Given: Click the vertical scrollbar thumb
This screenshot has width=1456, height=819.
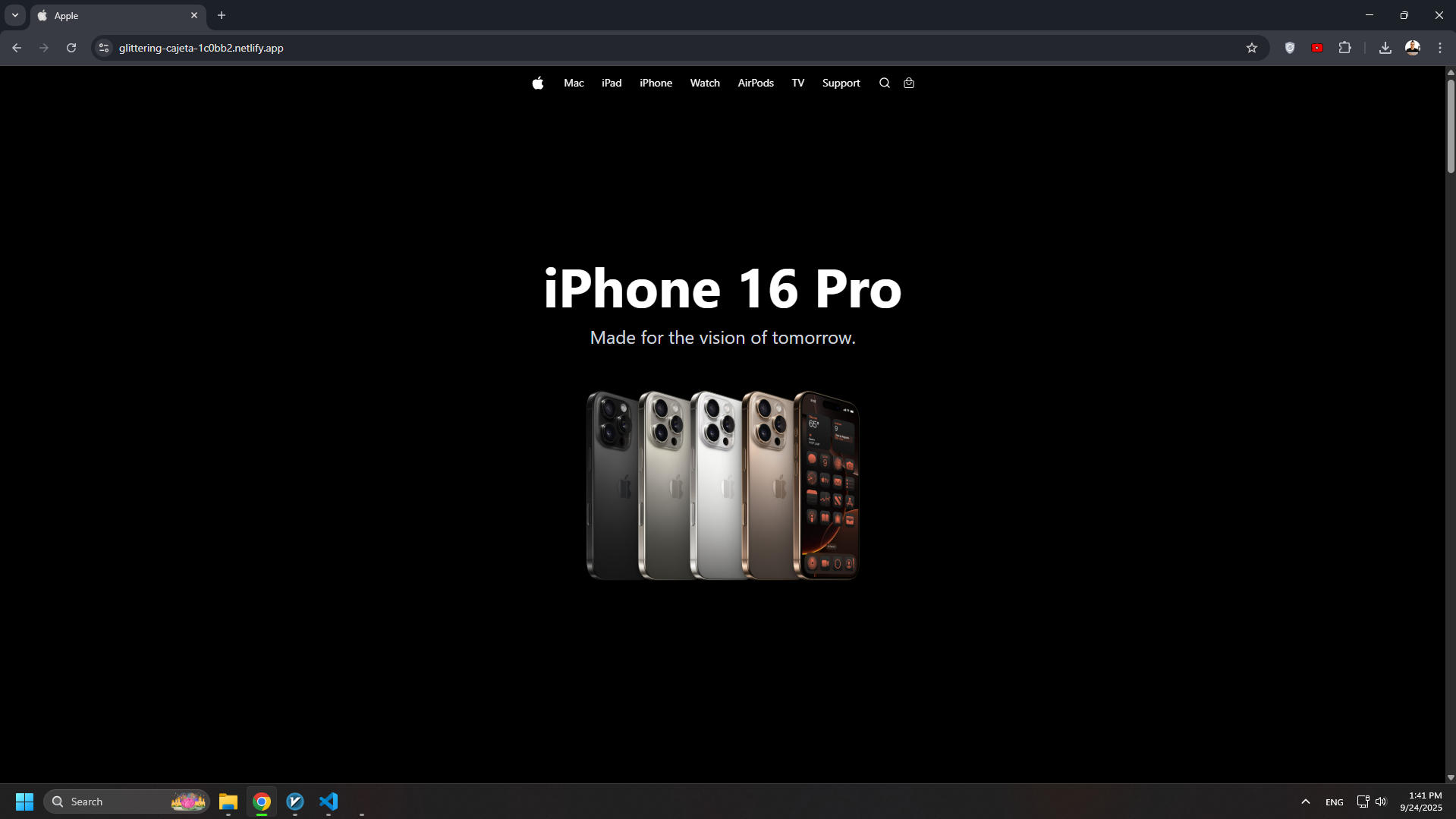Looking at the screenshot, I should pos(1451,126).
